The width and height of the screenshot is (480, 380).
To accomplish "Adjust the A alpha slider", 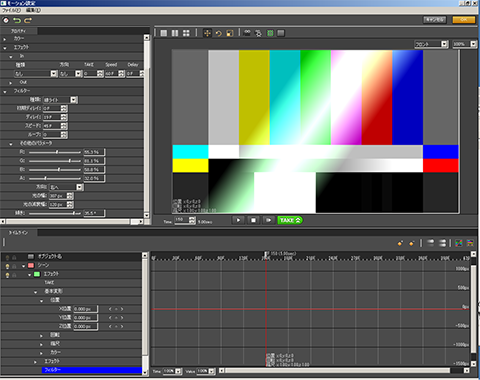I will click(55, 178).
